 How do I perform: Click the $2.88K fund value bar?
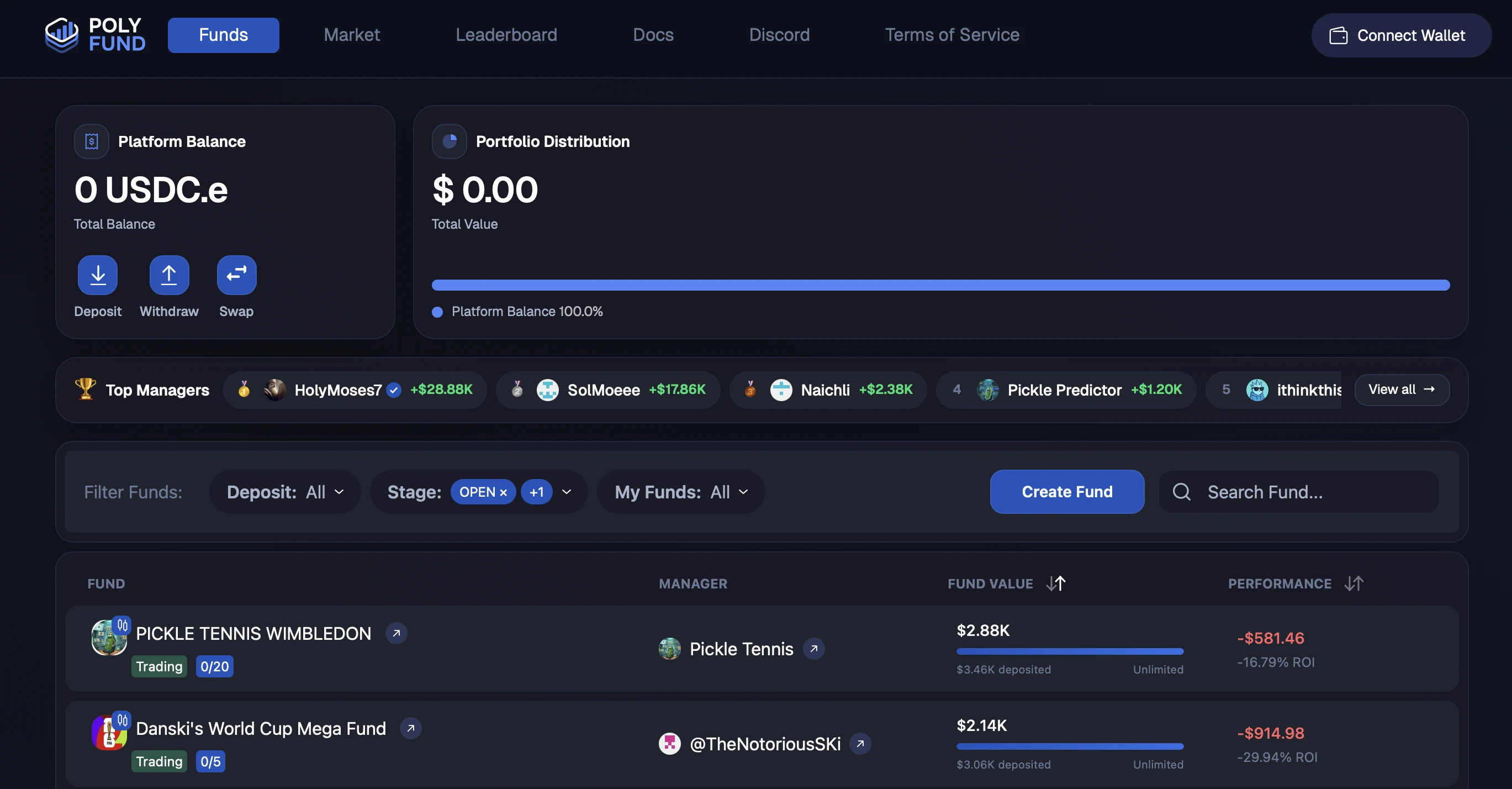tap(1070, 651)
